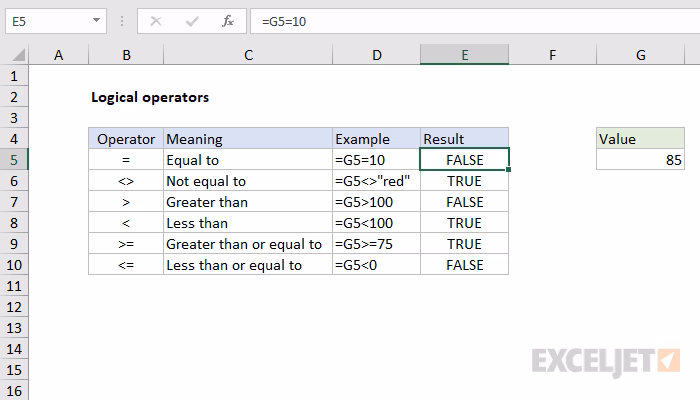
Task: Click the "Greater than" cell in row 7
Action: pyautogui.click(x=248, y=202)
